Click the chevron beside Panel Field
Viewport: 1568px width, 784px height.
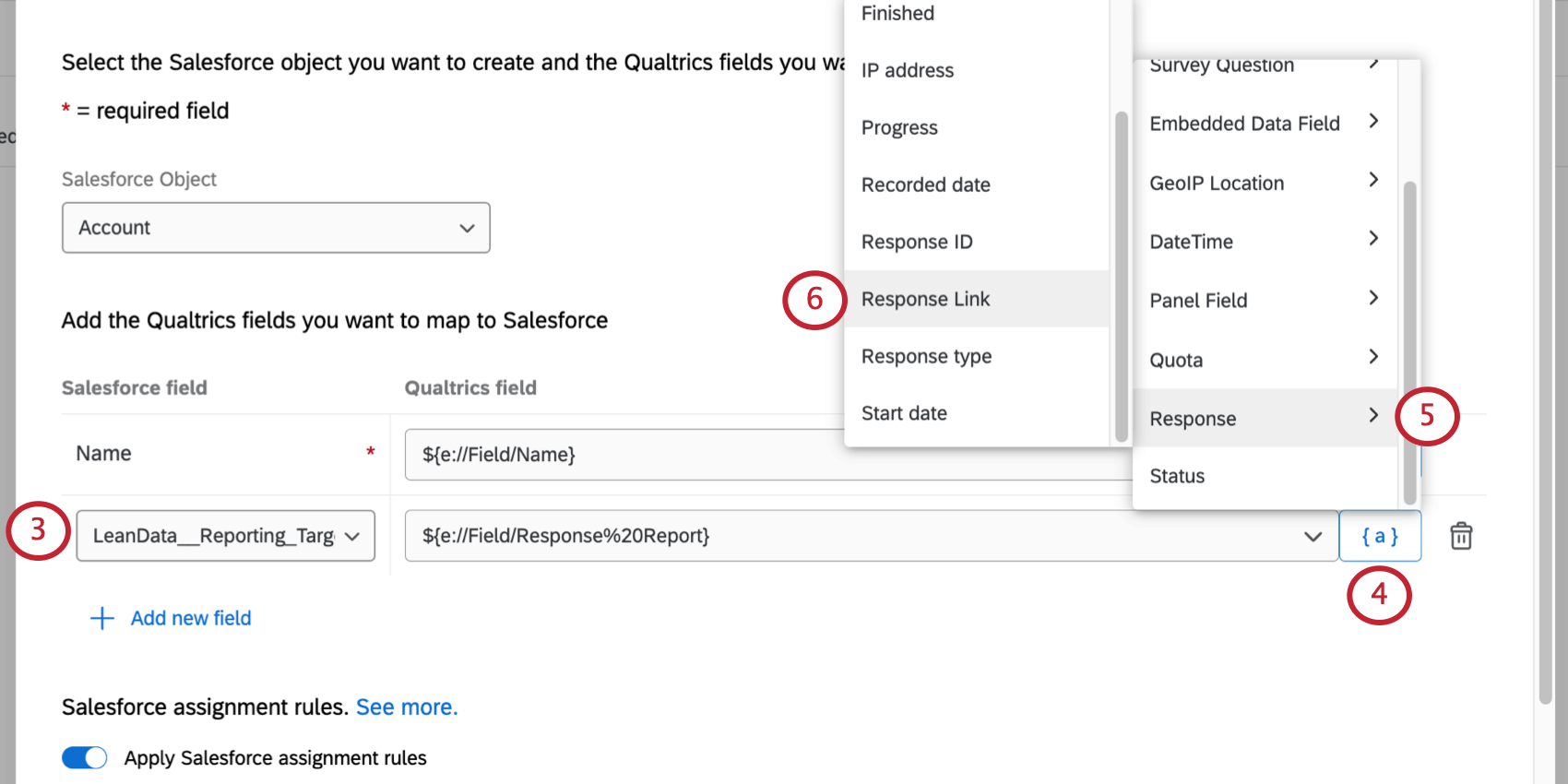click(x=1373, y=297)
